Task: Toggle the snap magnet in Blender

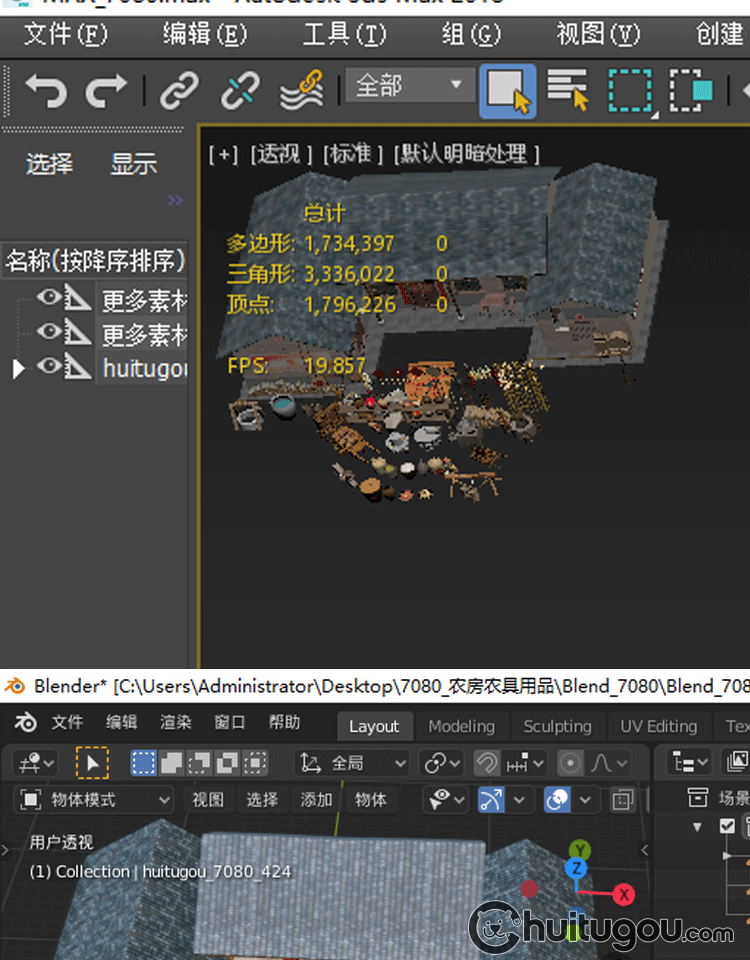Action: (x=487, y=763)
